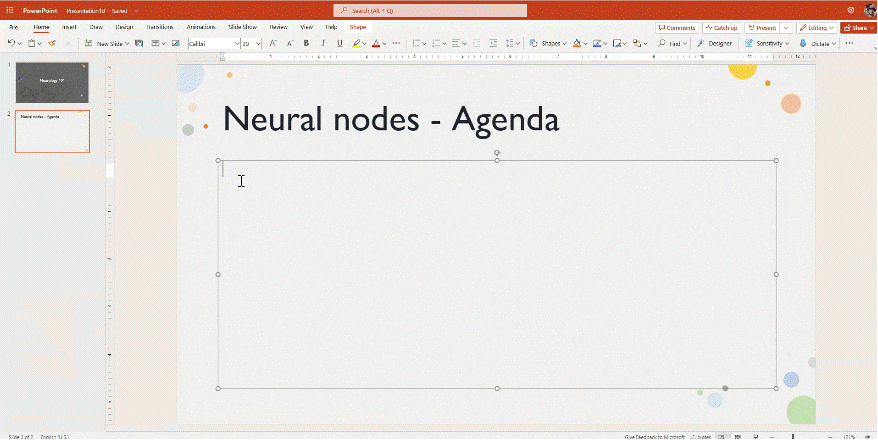Expand the font name dropdown

click(x=237, y=44)
